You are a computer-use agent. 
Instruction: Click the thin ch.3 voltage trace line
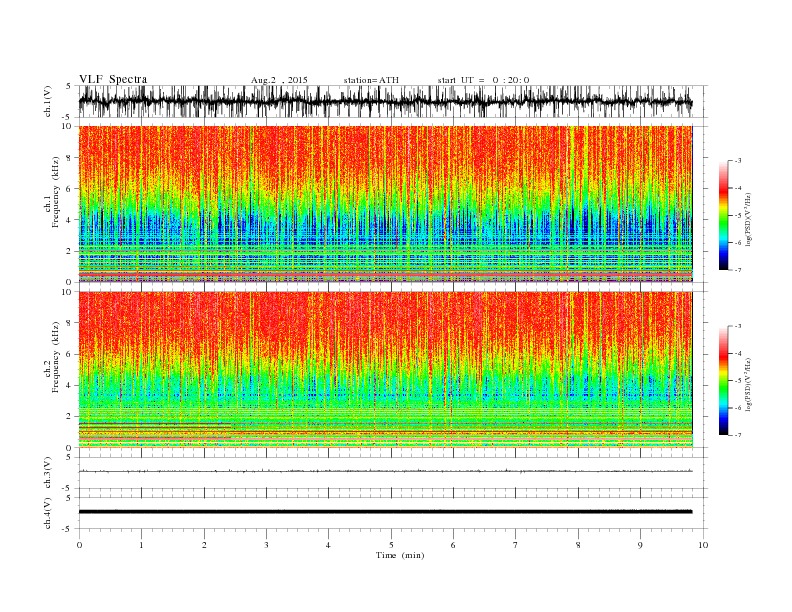click(x=385, y=471)
